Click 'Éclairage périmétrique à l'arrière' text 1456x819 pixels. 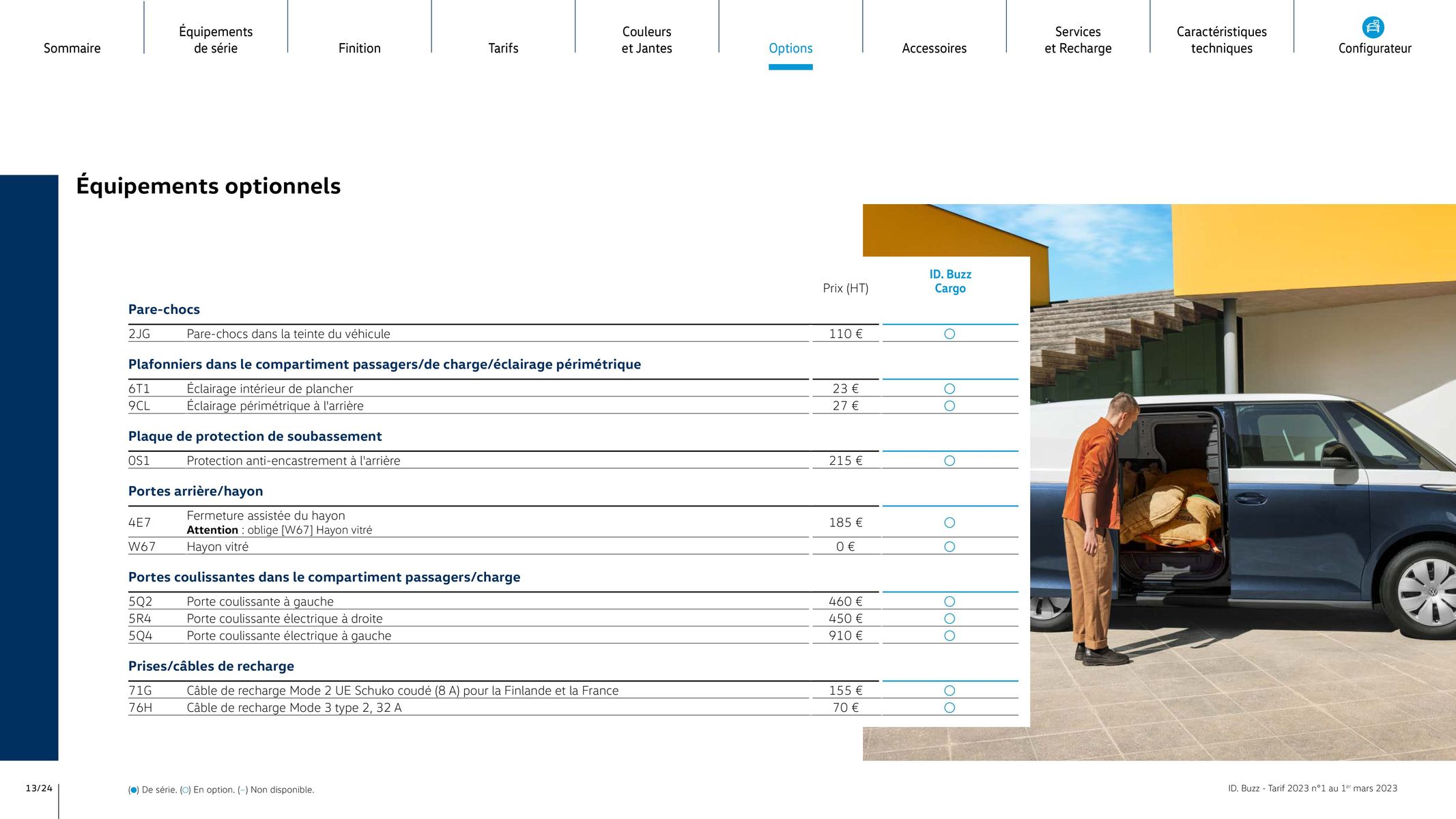(275, 405)
